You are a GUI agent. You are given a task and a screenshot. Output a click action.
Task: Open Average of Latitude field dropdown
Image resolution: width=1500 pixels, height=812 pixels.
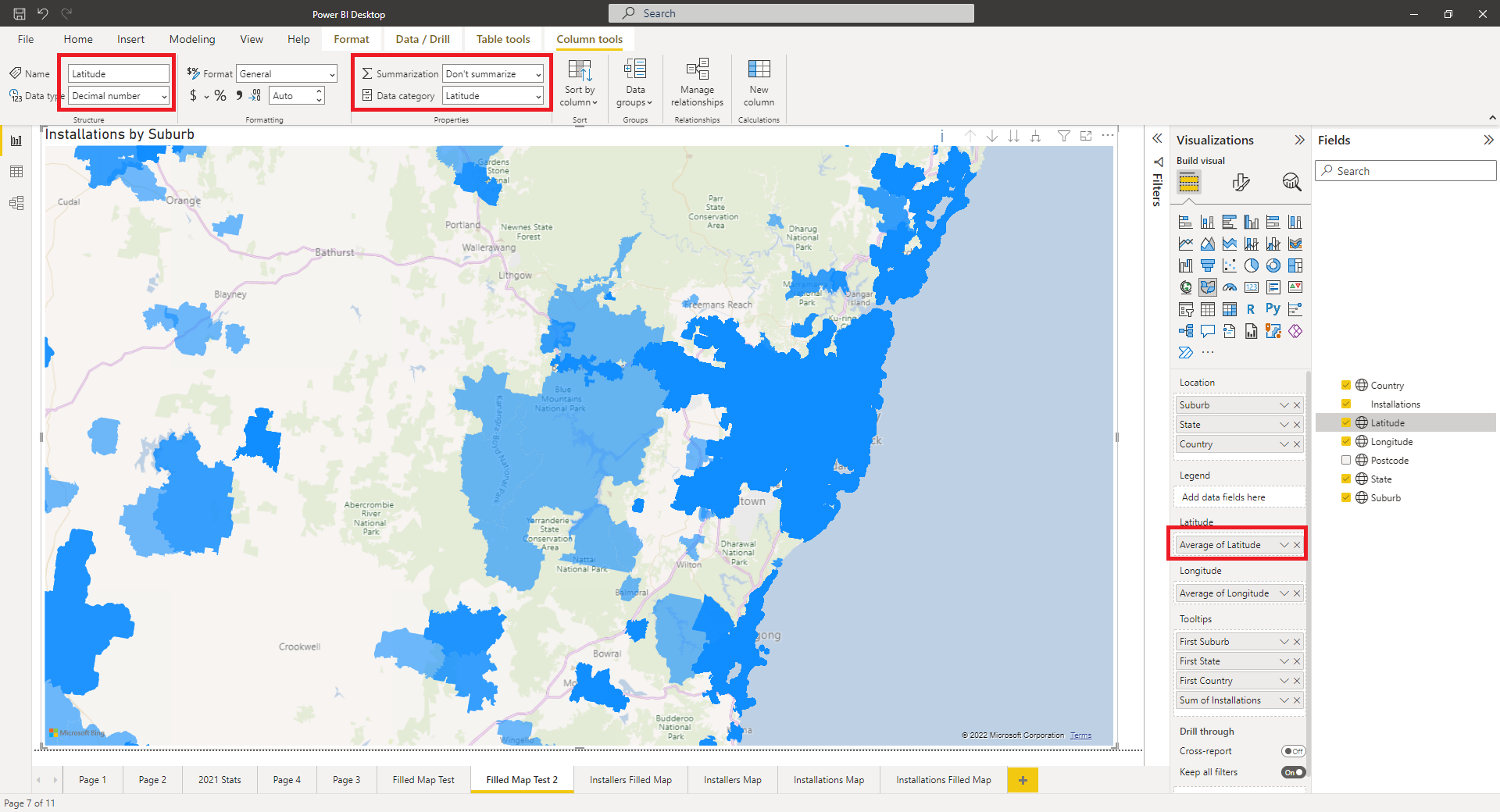[1284, 545]
